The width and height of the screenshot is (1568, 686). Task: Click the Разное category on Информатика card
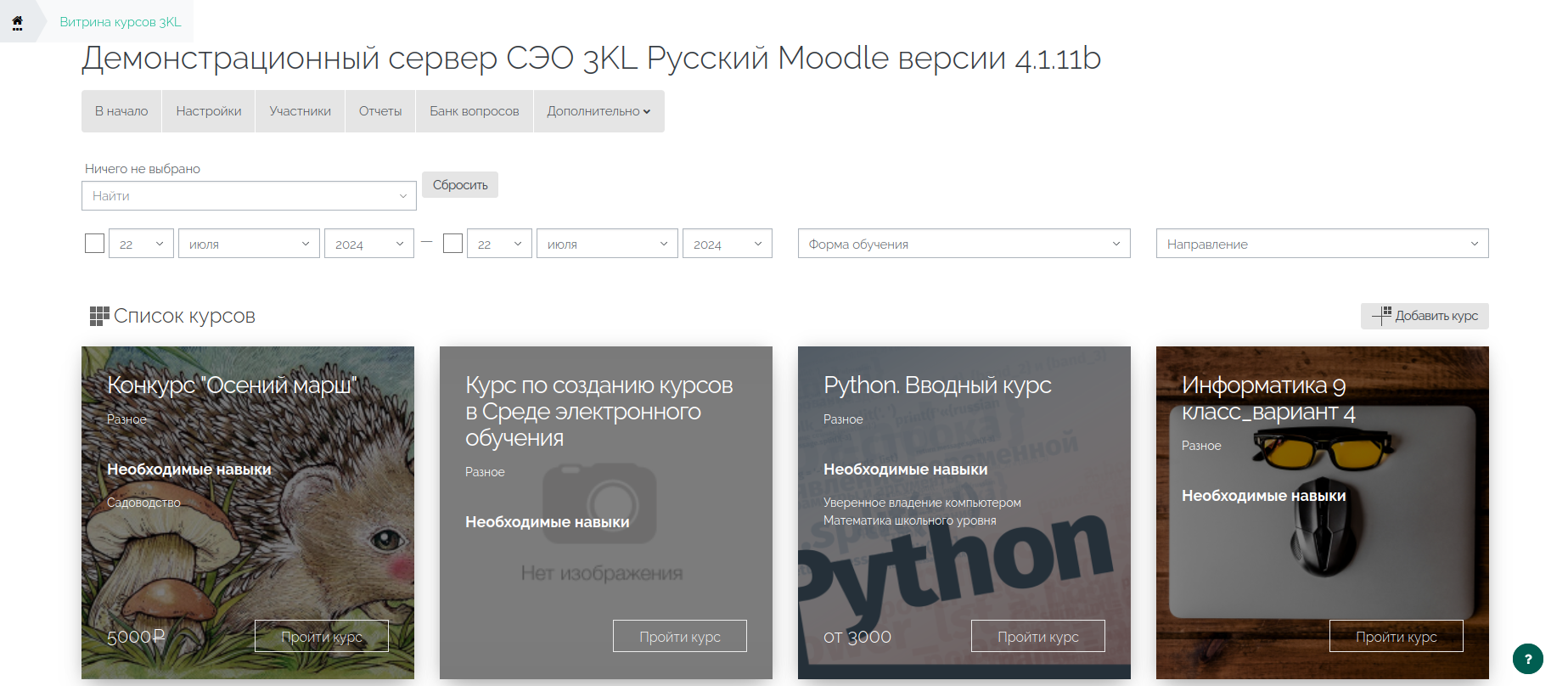coord(1201,446)
